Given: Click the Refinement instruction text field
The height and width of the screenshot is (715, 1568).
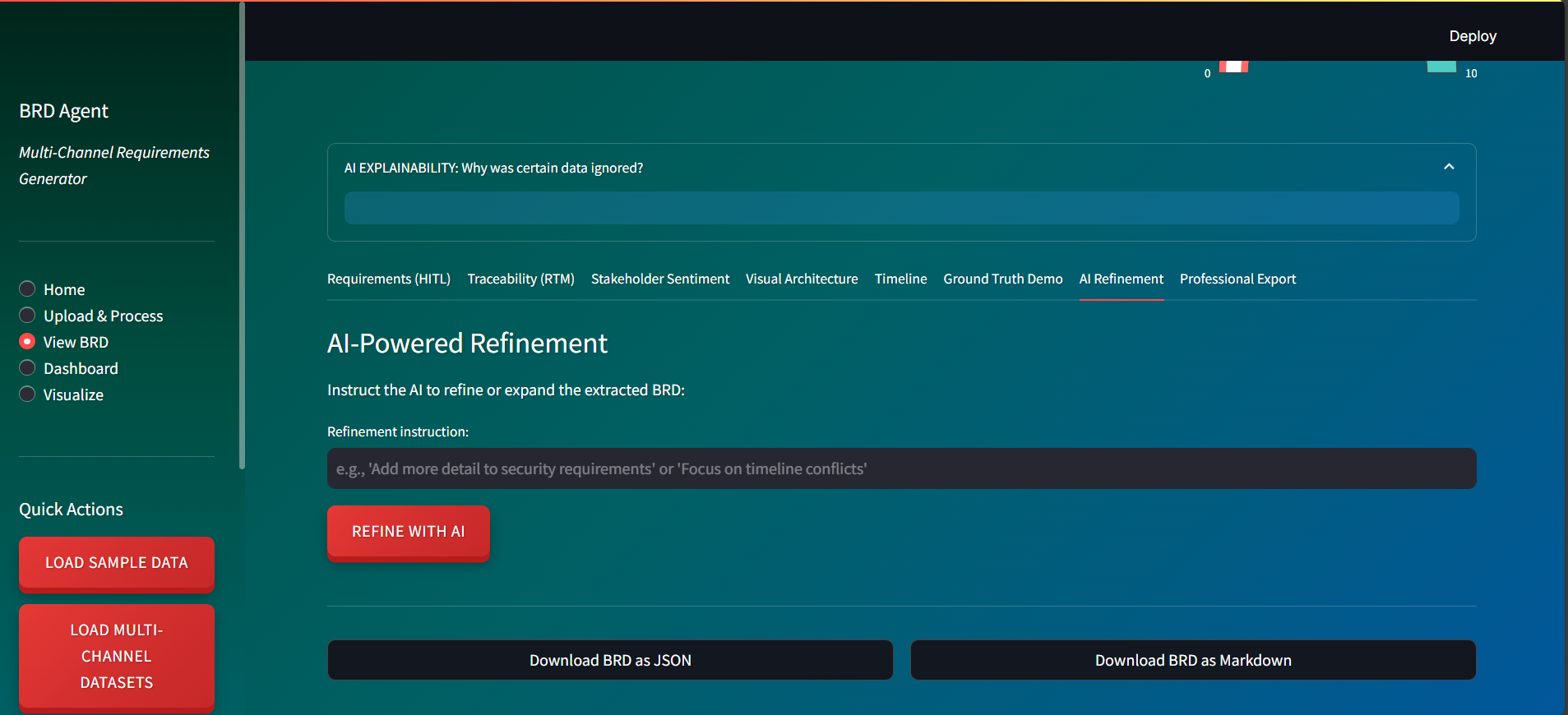Looking at the screenshot, I should [901, 468].
